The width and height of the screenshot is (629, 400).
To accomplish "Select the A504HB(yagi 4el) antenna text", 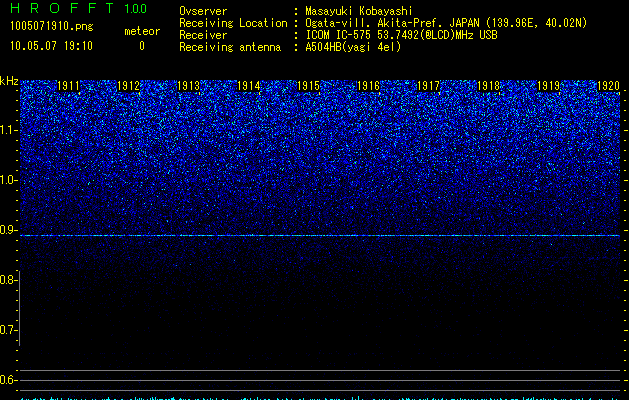I will click(353, 47).
